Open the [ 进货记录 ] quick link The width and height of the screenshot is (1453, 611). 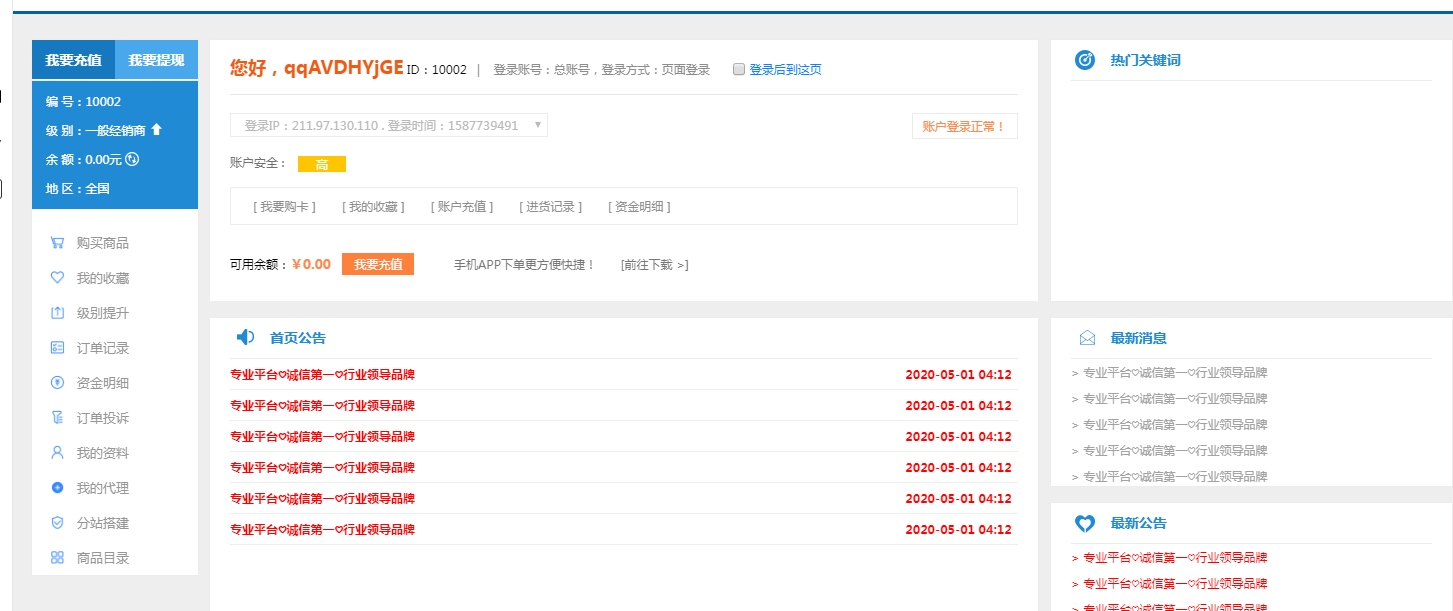point(550,207)
